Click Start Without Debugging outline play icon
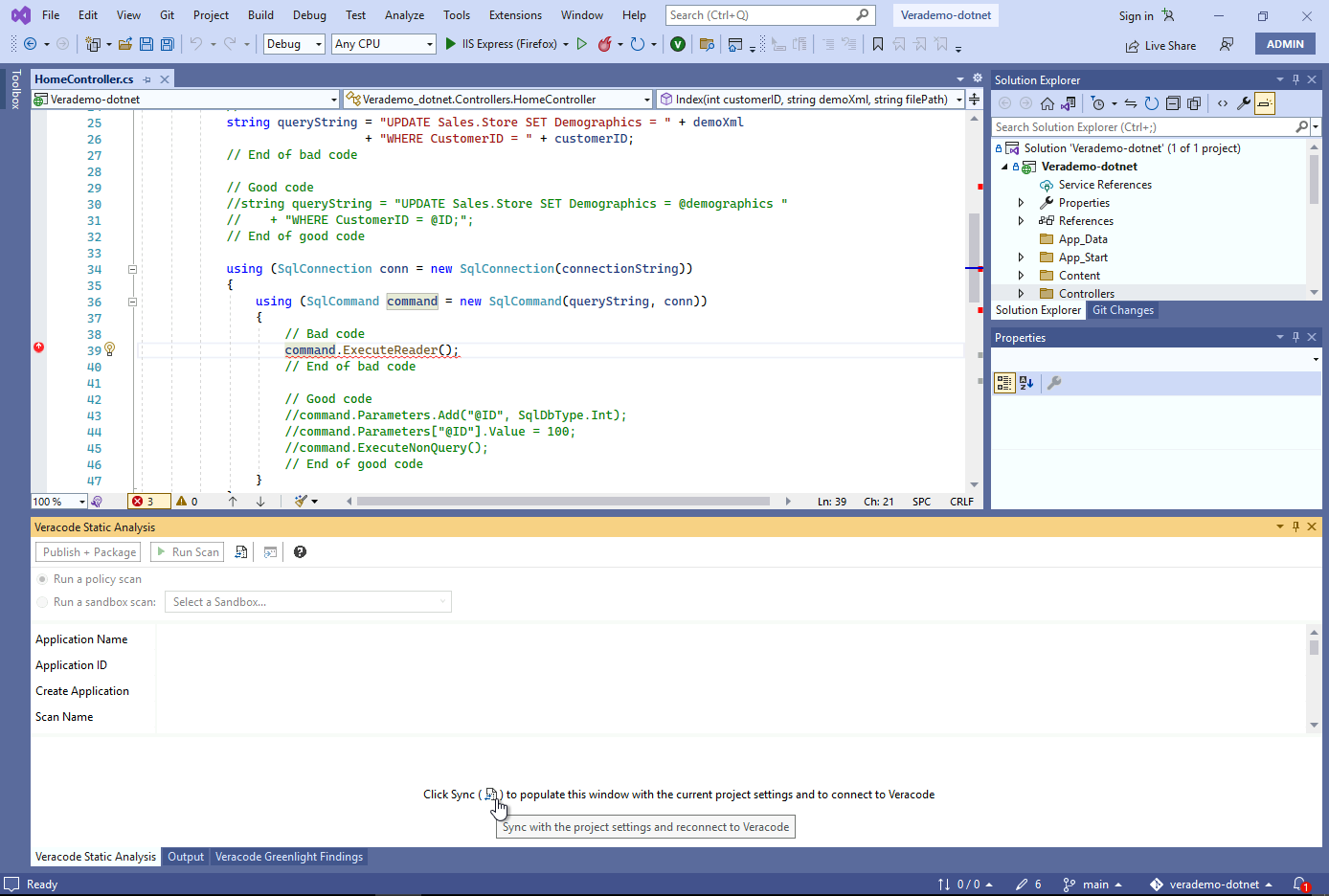Viewport: 1329px width, 896px height. [581, 44]
